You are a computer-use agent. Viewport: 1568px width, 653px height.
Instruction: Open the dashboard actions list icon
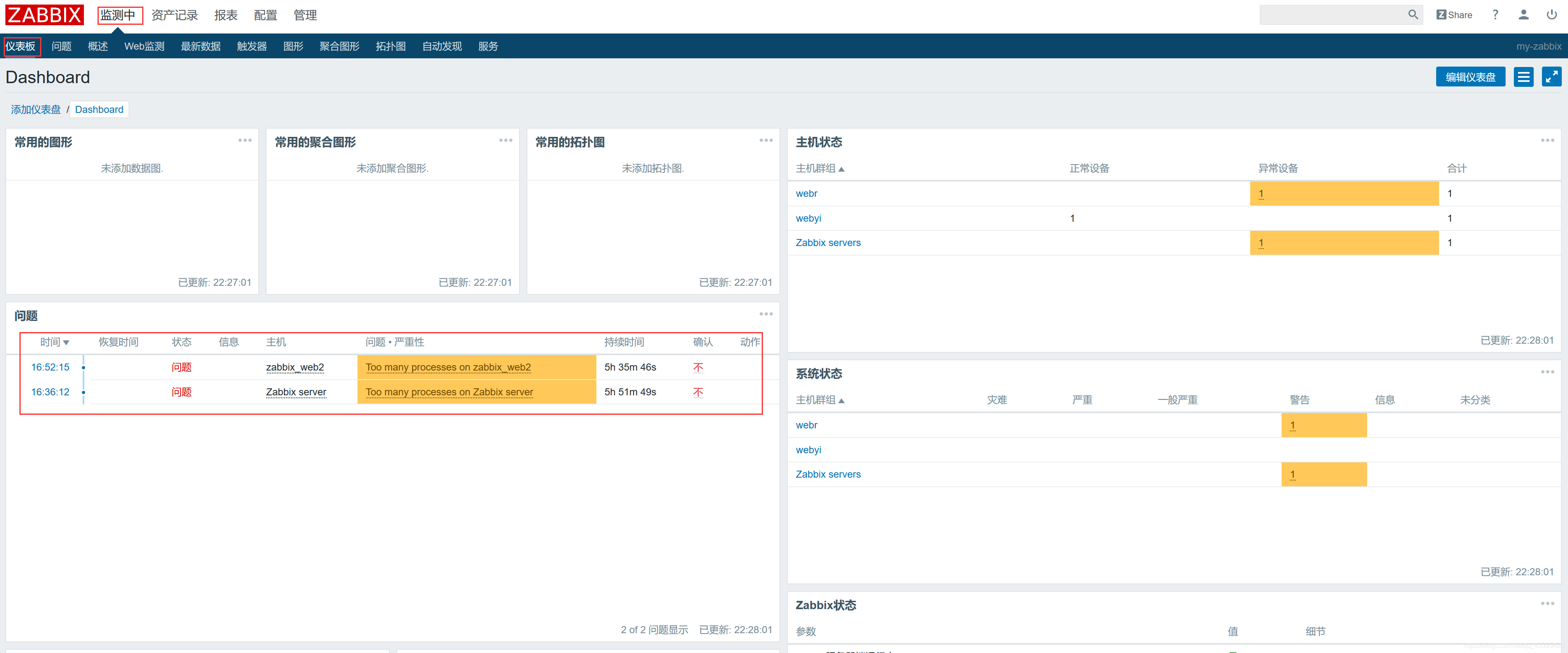(x=1523, y=77)
